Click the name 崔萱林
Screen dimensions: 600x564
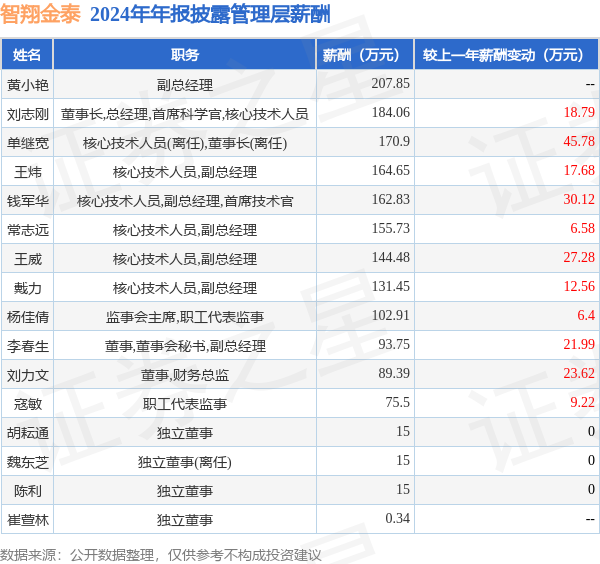28,520
